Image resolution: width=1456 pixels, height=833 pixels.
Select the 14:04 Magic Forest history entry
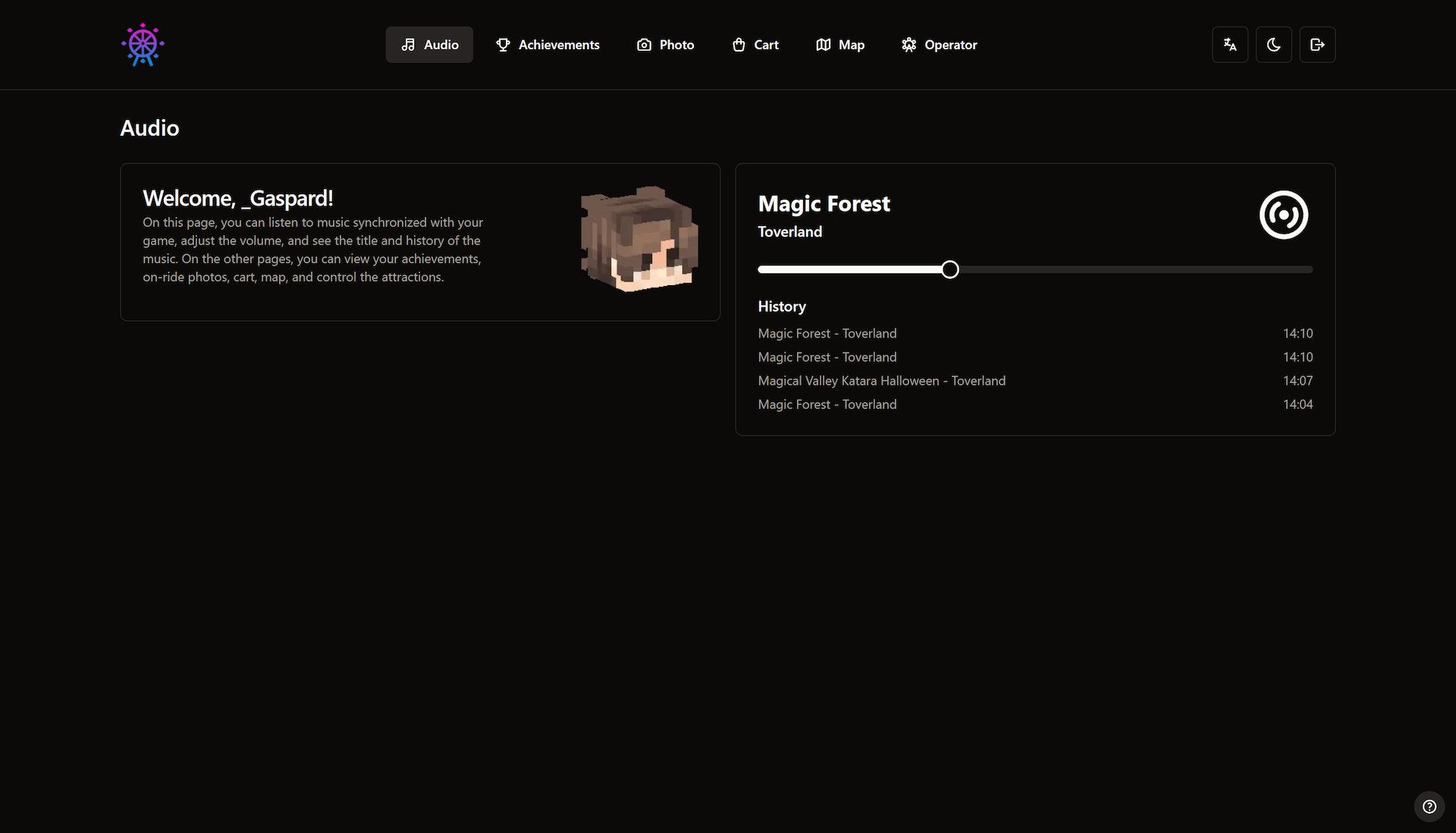pyautogui.click(x=827, y=404)
